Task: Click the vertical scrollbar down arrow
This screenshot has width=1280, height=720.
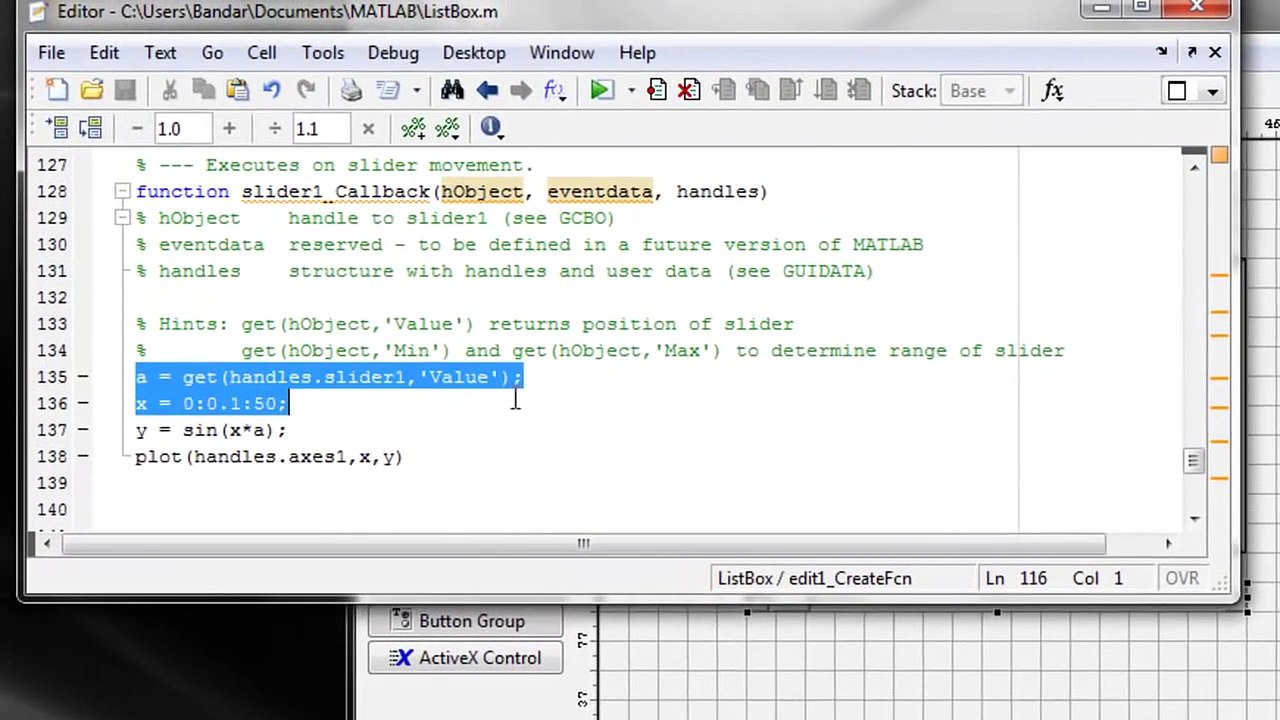Action: [x=1194, y=518]
